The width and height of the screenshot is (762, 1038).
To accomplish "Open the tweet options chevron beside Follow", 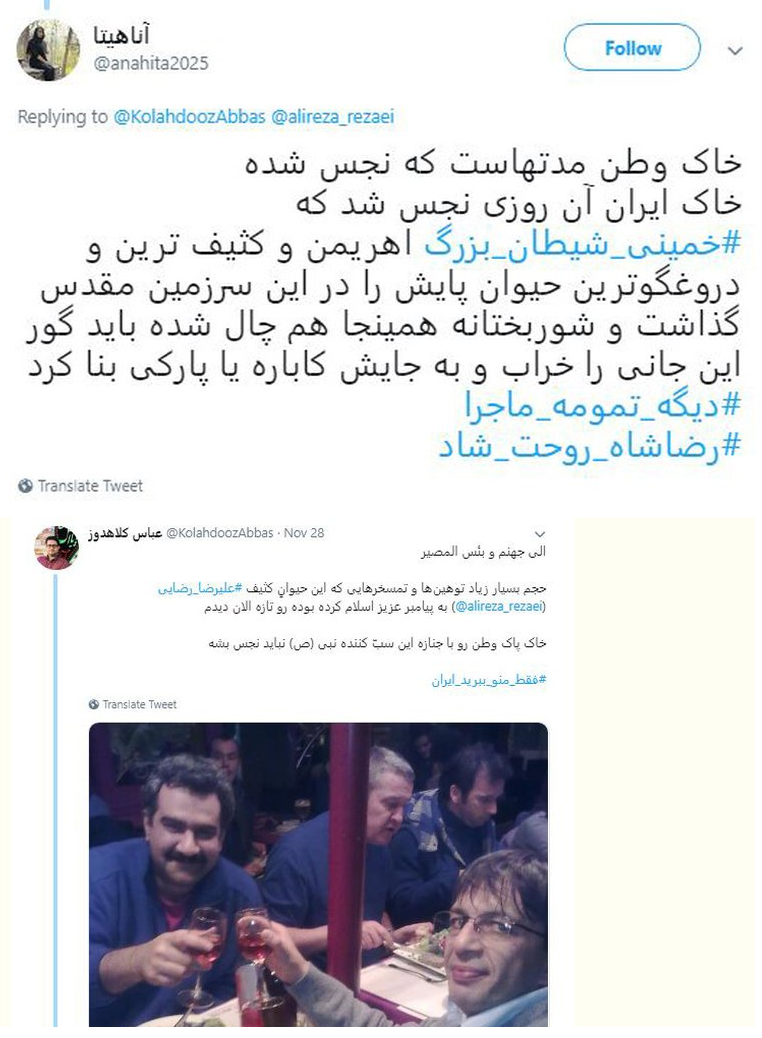I will pos(735,50).
